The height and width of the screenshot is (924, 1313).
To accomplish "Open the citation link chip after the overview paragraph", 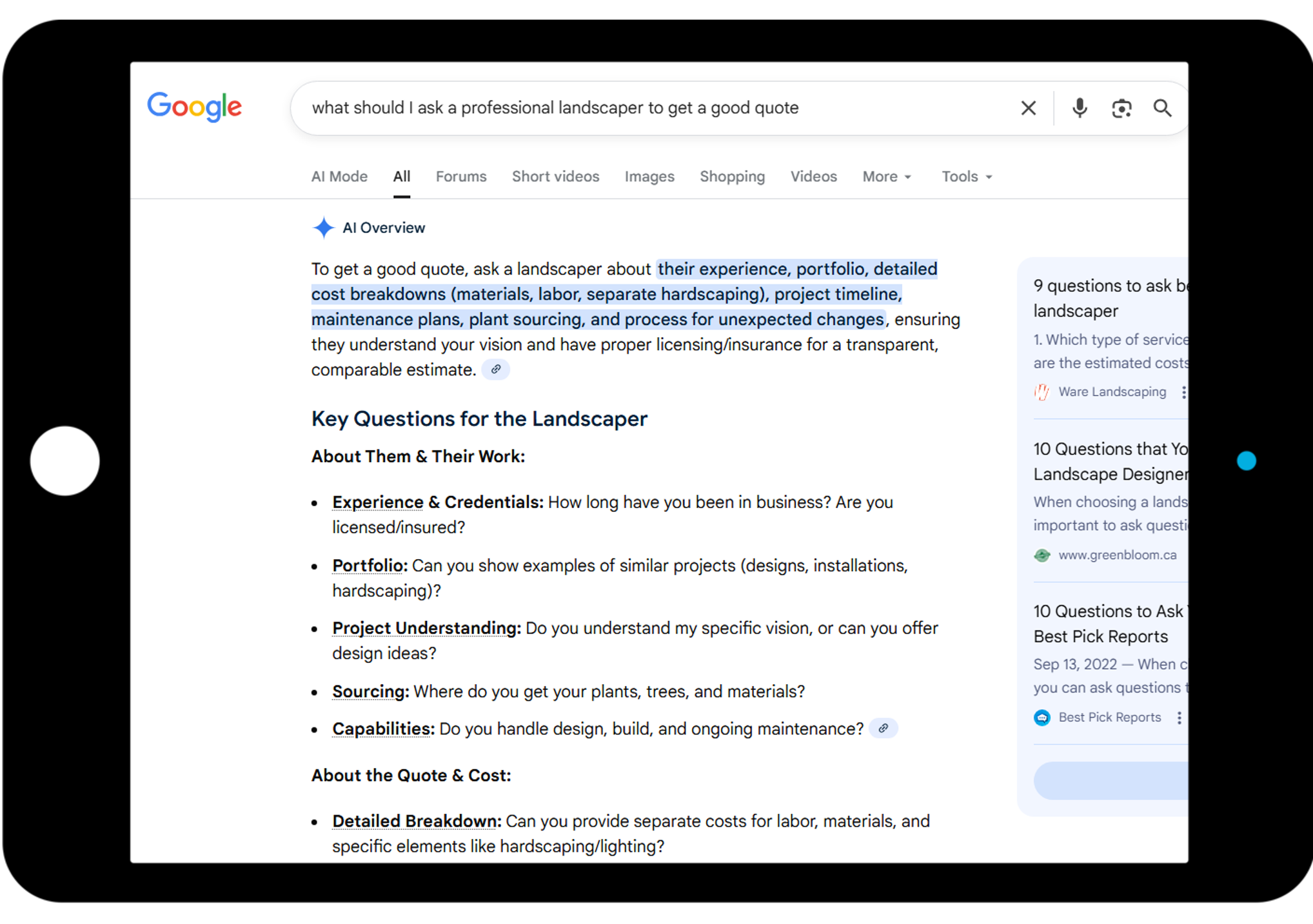I will coord(495,369).
